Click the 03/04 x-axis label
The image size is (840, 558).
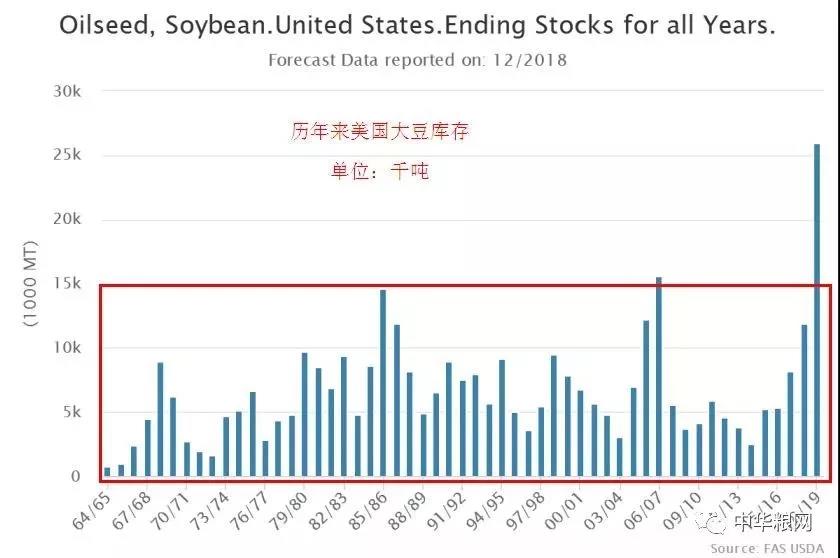604,511
